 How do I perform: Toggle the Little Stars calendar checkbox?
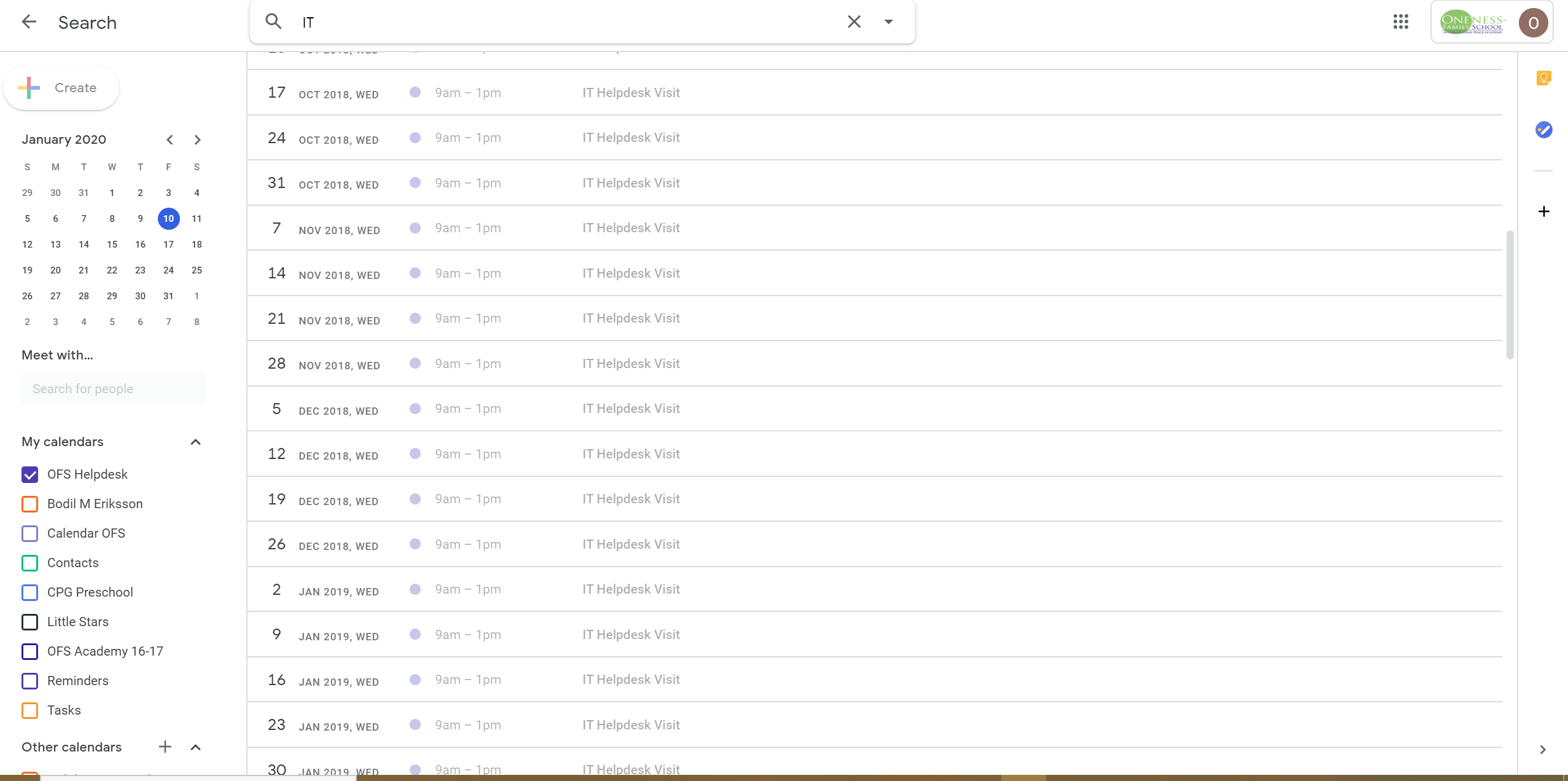click(30, 622)
